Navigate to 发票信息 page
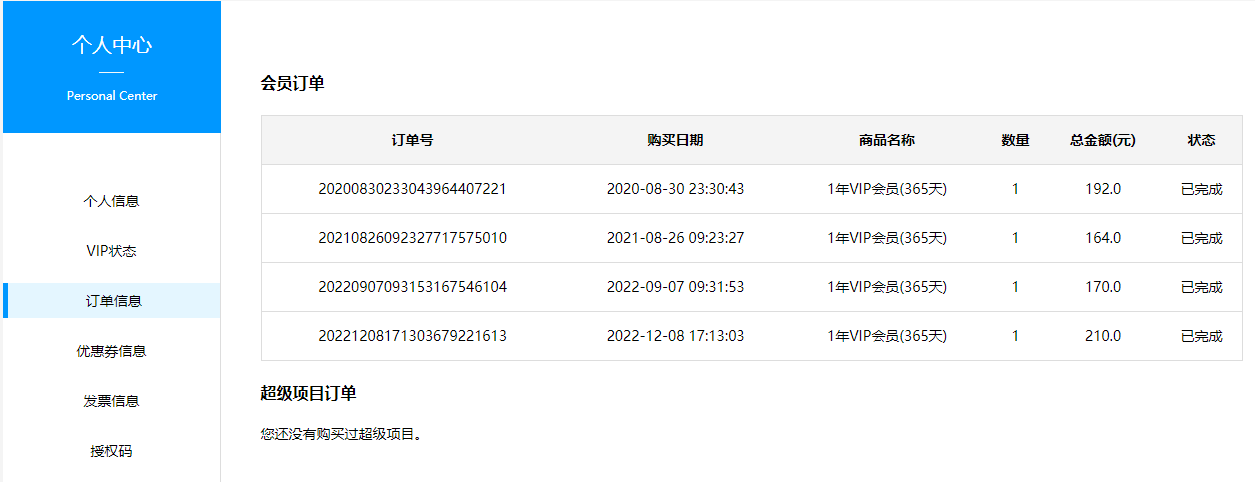 111,401
